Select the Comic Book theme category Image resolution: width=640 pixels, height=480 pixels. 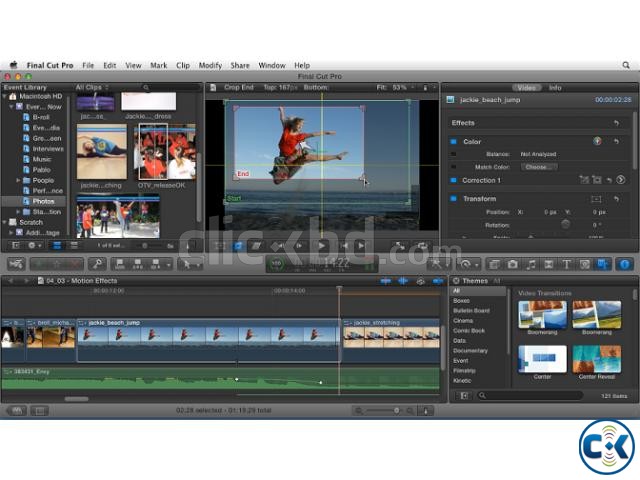click(x=469, y=331)
